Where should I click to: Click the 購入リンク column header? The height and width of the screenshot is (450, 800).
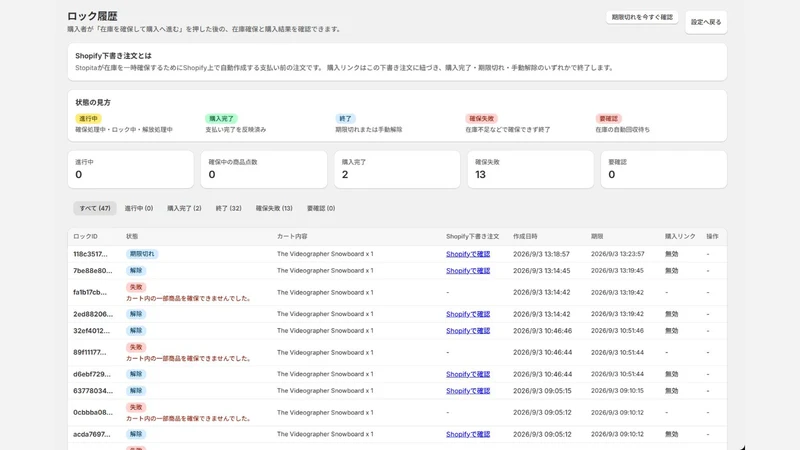680,237
